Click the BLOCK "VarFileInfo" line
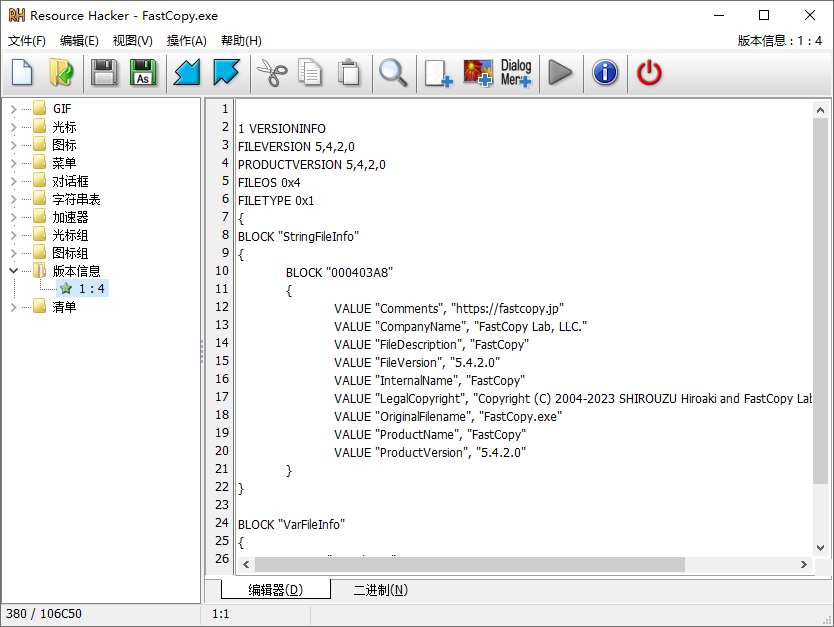 291,525
